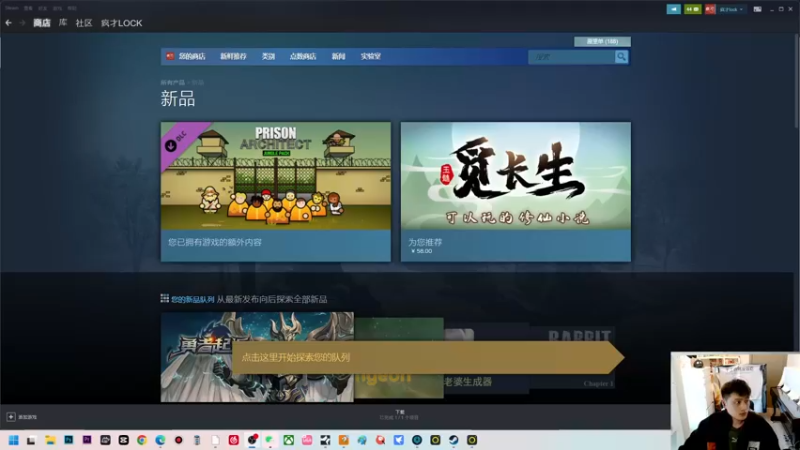Open the Steam menu in title bar
The height and width of the screenshot is (450, 800).
[x=12, y=8]
